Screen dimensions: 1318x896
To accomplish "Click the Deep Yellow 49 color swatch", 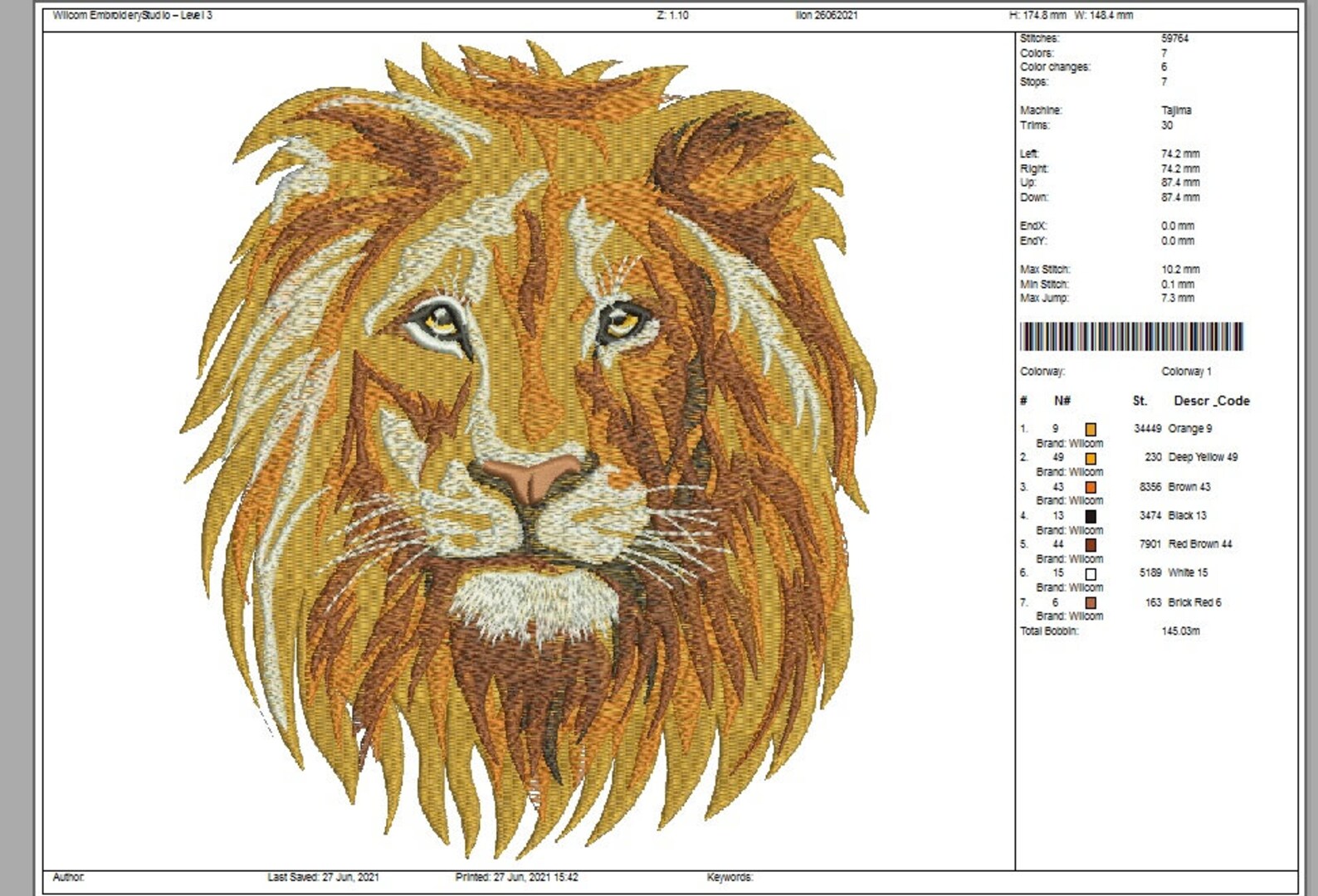I will coord(1091,458).
